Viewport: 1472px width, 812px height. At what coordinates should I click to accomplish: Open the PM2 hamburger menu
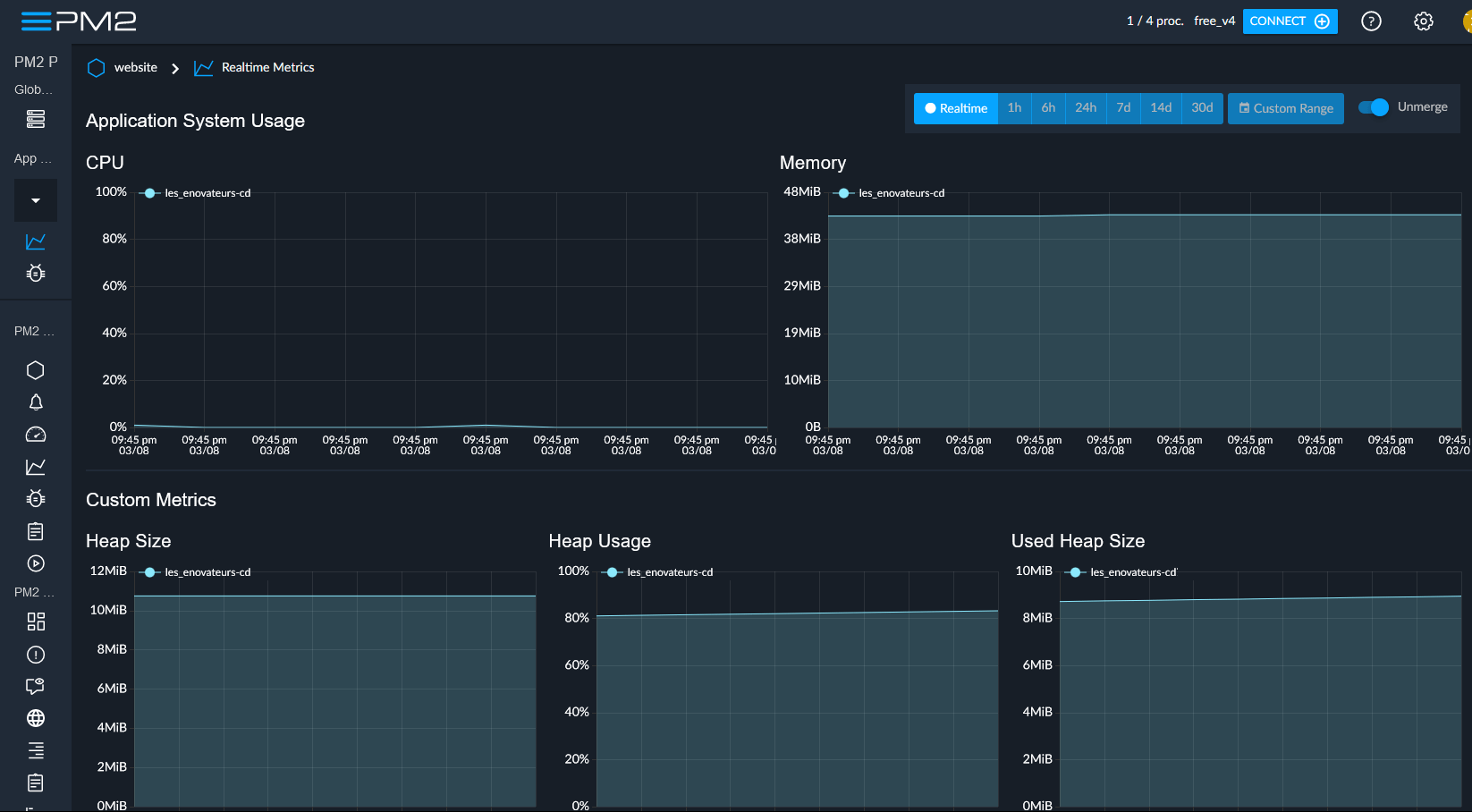tap(36, 21)
